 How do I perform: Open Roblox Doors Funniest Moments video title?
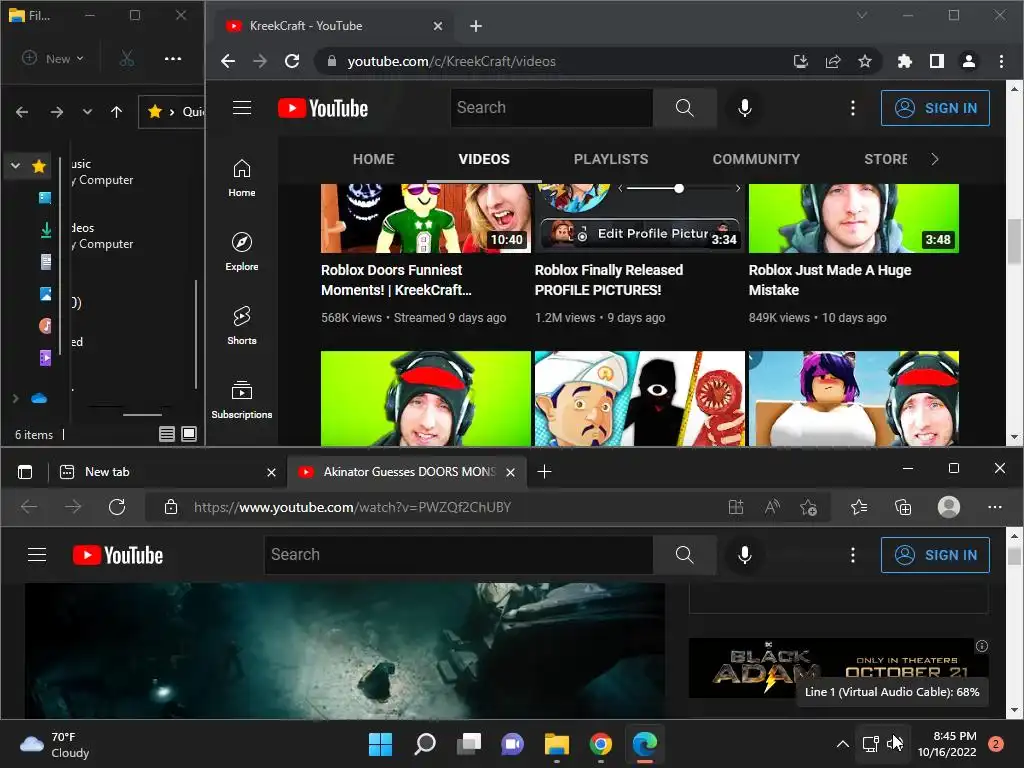396,280
